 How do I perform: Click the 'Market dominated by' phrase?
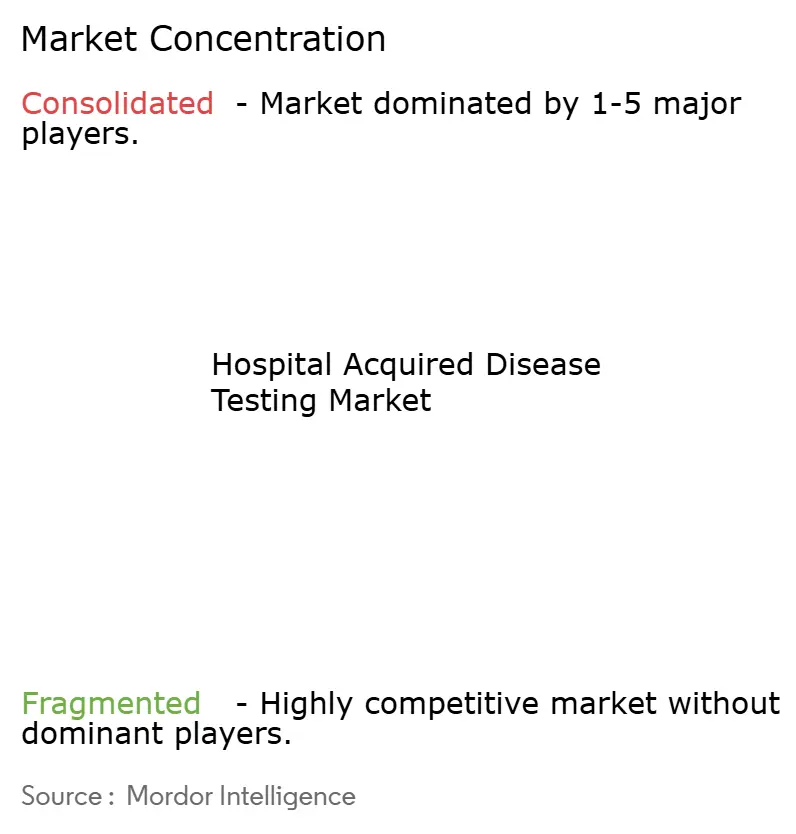click(x=420, y=104)
